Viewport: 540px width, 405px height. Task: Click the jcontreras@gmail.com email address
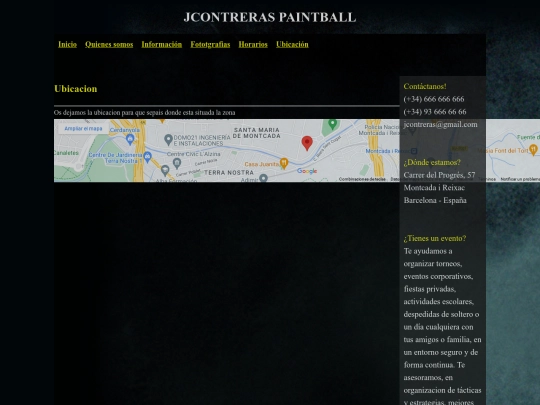point(440,124)
